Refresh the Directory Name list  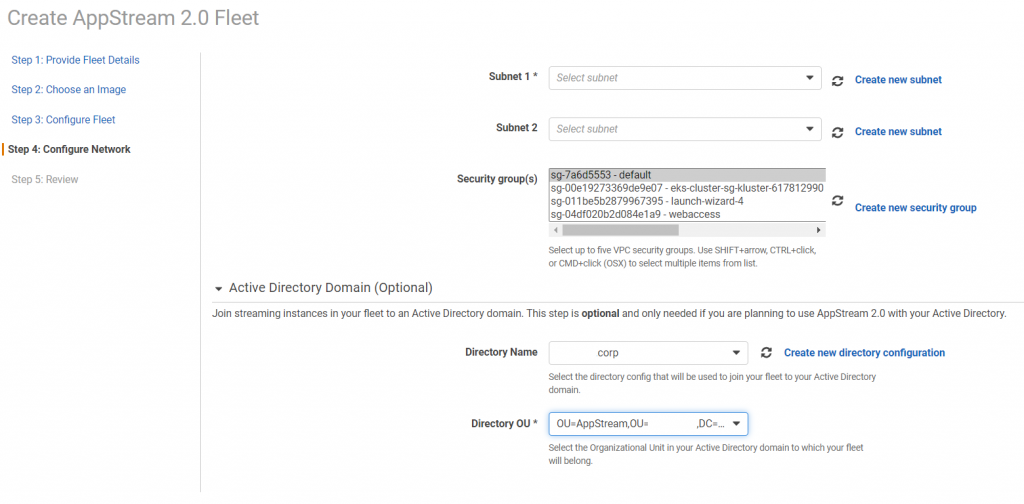[x=767, y=353]
